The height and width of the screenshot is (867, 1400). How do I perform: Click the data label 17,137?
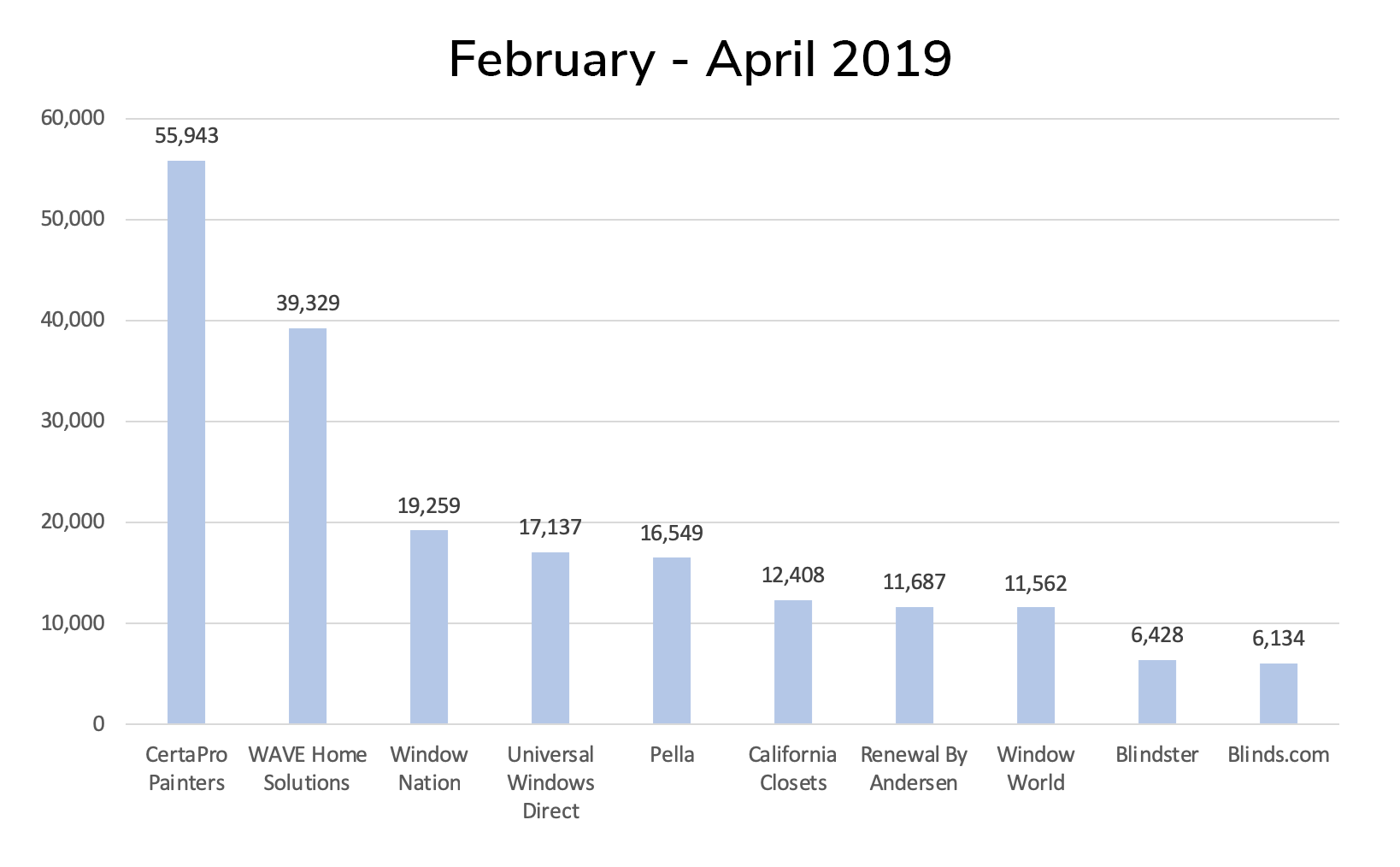point(550,527)
